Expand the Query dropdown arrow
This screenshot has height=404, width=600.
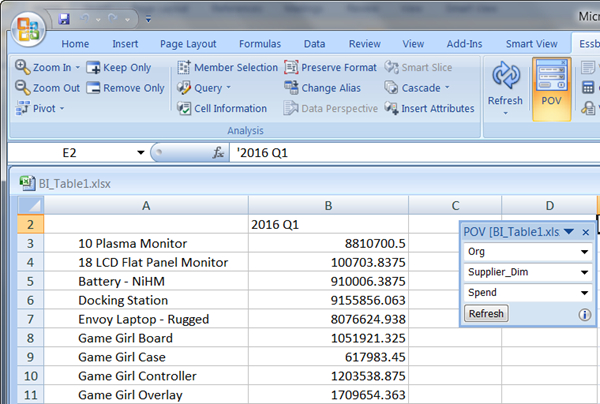(229, 88)
